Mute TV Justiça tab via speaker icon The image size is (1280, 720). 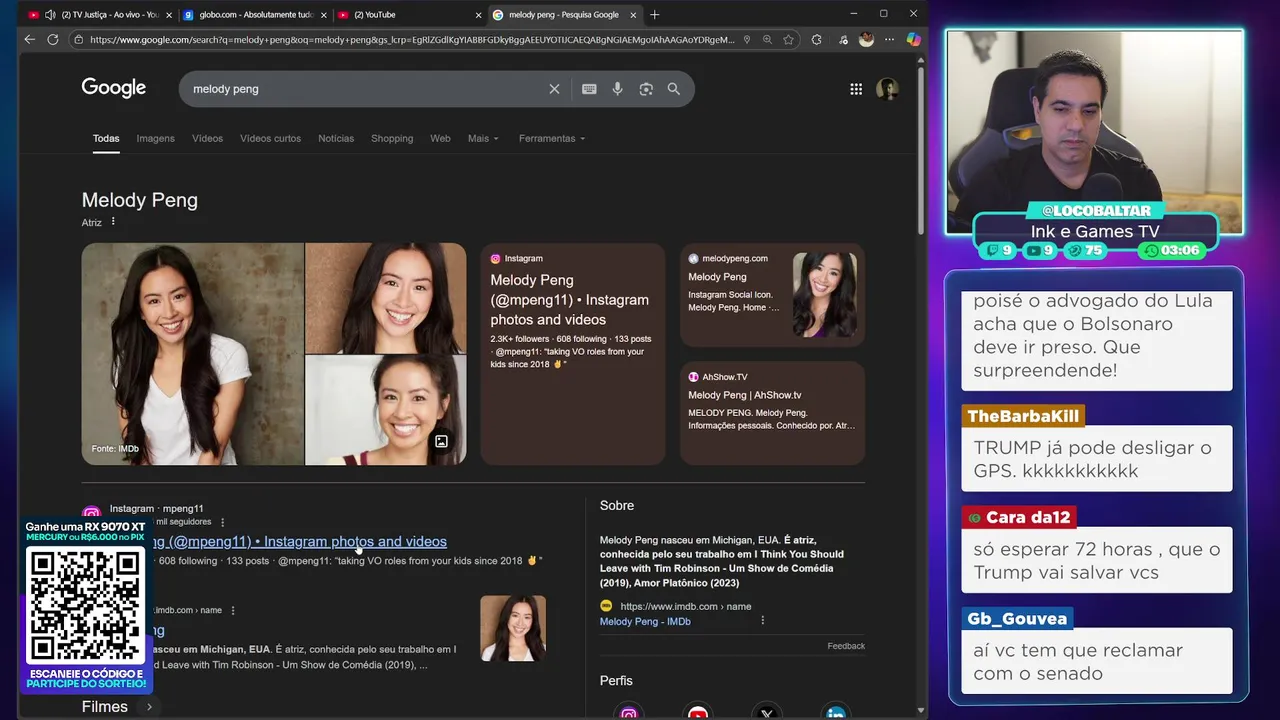click(50, 15)
